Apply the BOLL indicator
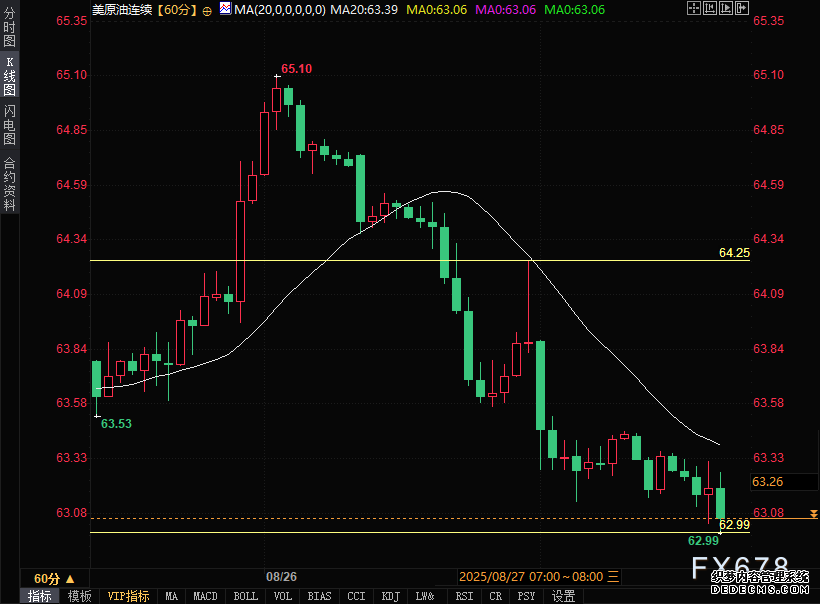The image size is (820, 604). 245,596
